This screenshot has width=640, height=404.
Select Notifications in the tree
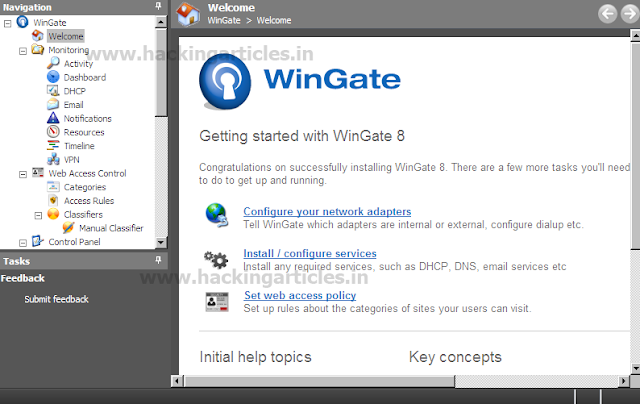pyautogui.click(x=87, y=118)
